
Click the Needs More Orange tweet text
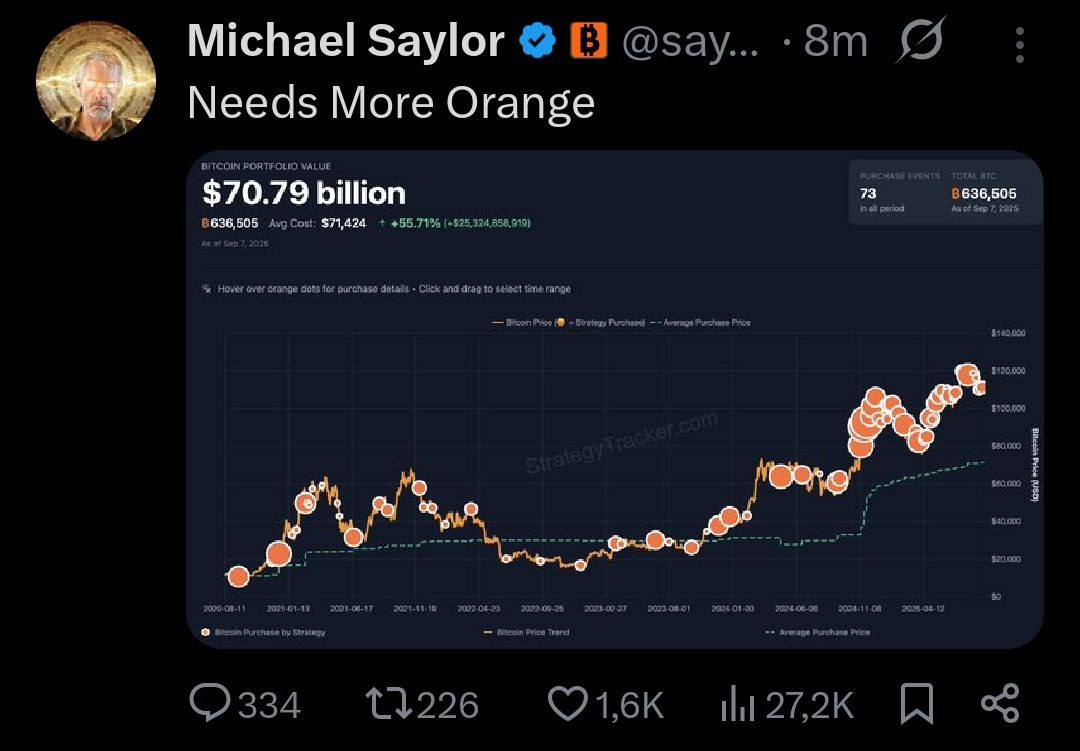(391, 103)
